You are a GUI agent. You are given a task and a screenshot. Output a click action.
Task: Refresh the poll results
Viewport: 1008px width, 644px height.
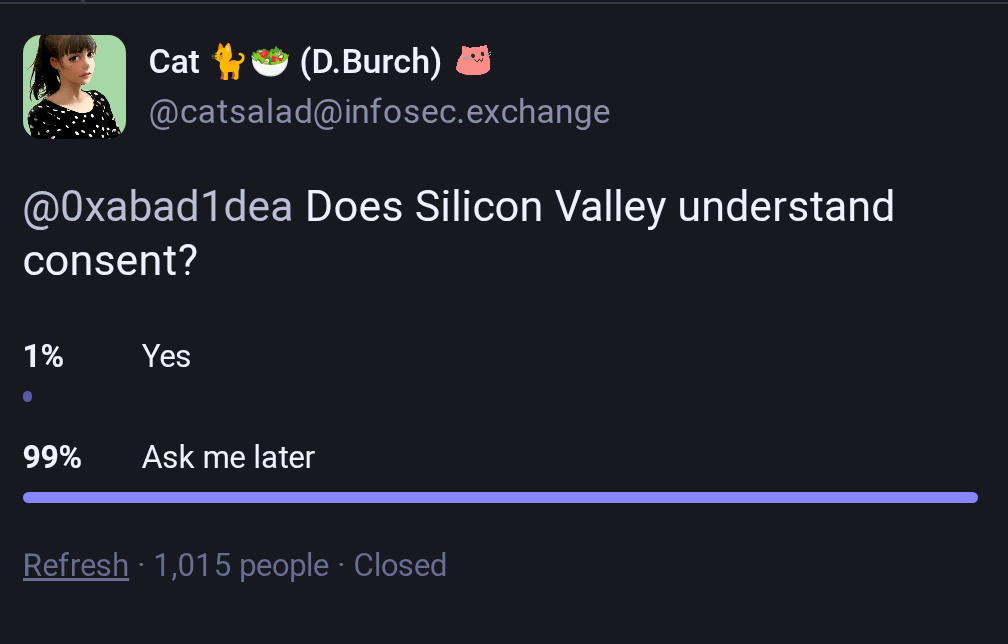tap(76, 566)
